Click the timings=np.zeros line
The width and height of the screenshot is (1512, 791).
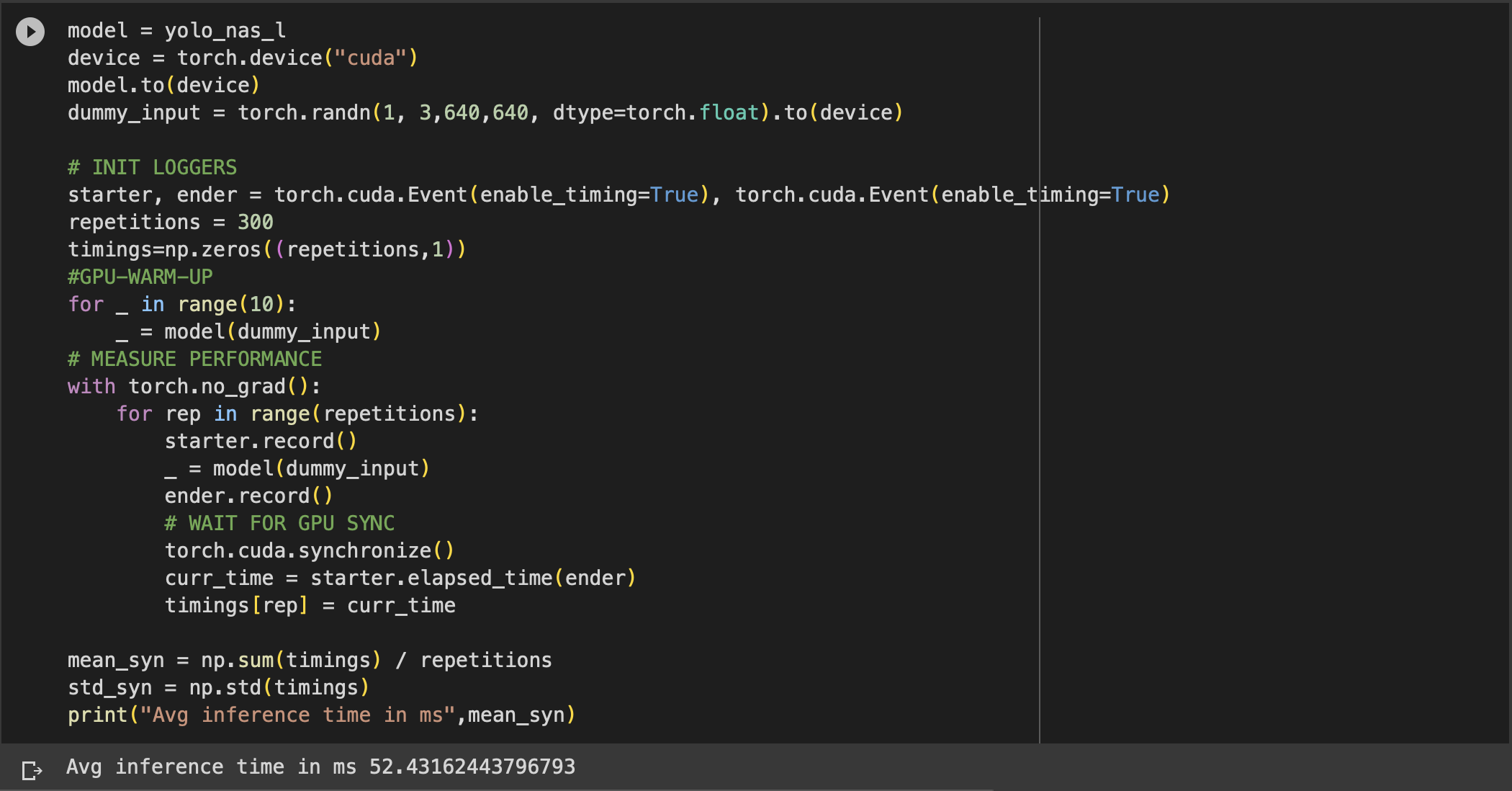pyautogui.click(x=266, y=249)
